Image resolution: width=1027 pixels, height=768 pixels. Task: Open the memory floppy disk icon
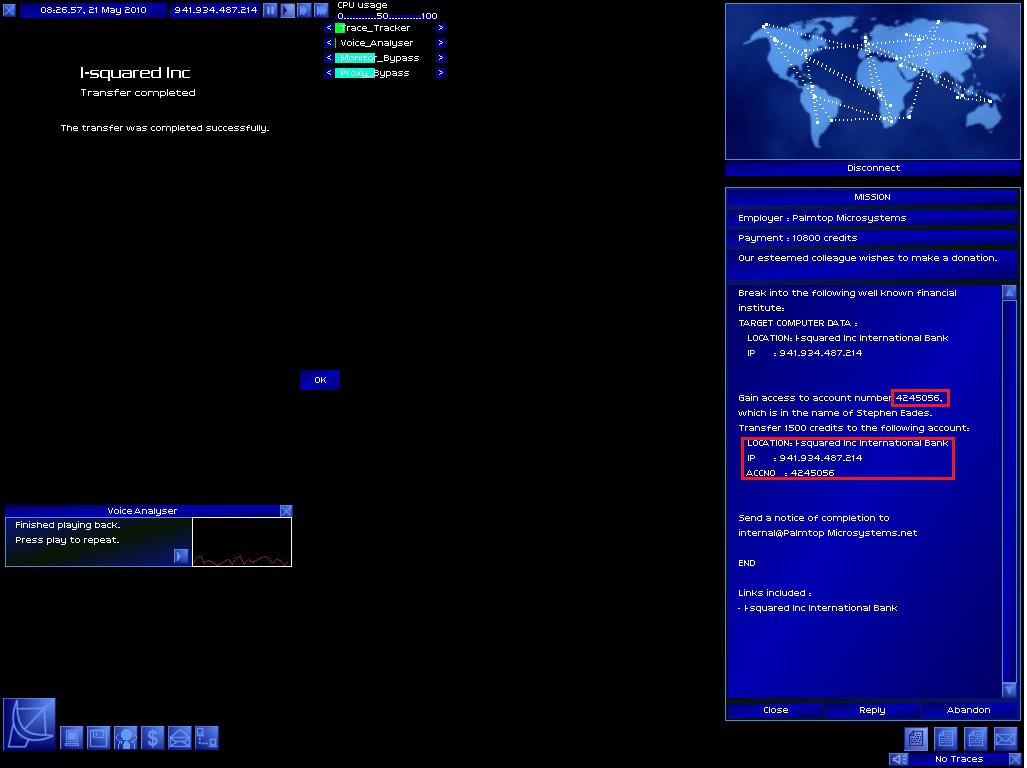click(98, 738)
